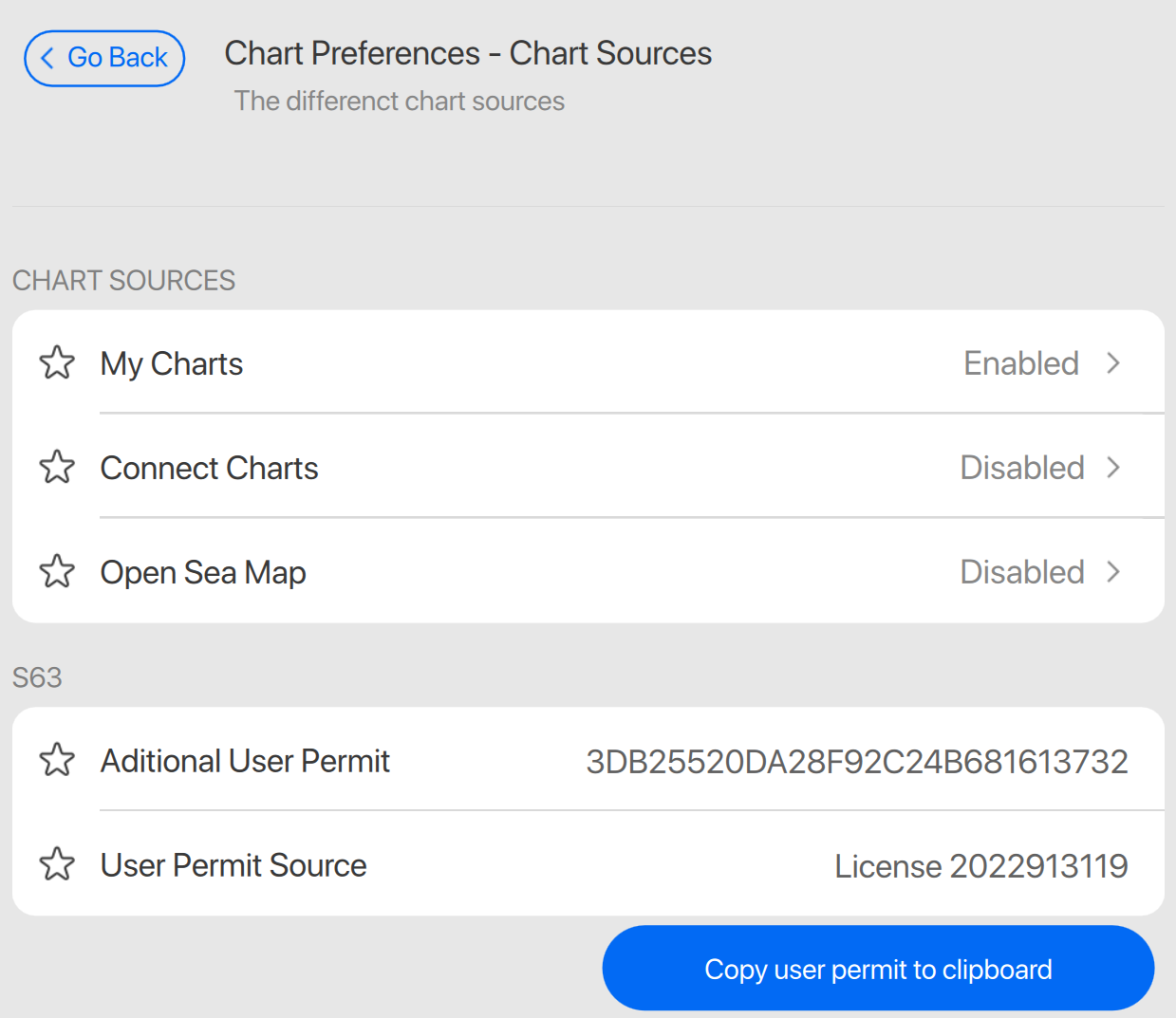Click the User Permit Source label
Viewport: 1176px width, 1018px height.
tap(233, 865)
